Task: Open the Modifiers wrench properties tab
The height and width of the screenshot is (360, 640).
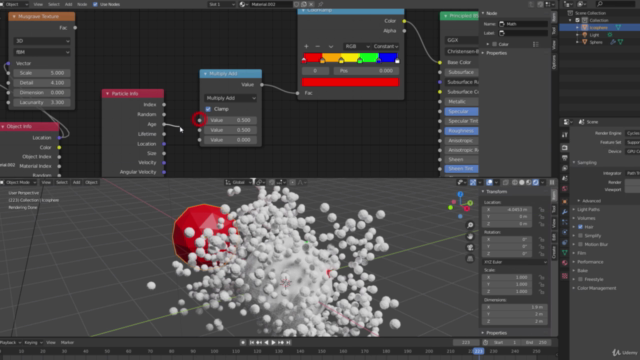Action: tap(564, 212)
